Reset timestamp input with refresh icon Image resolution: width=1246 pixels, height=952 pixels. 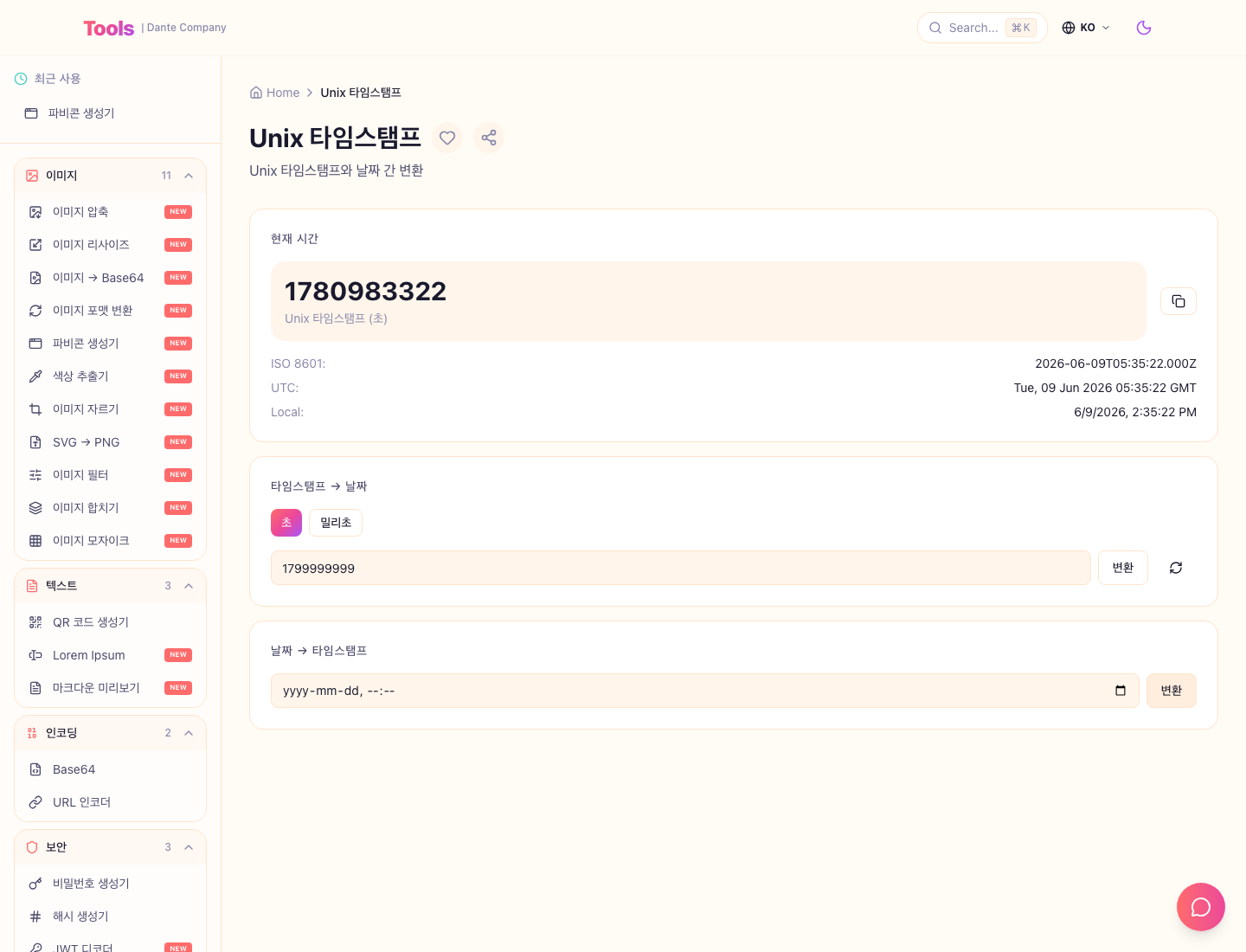click(x=1176, y=568)
